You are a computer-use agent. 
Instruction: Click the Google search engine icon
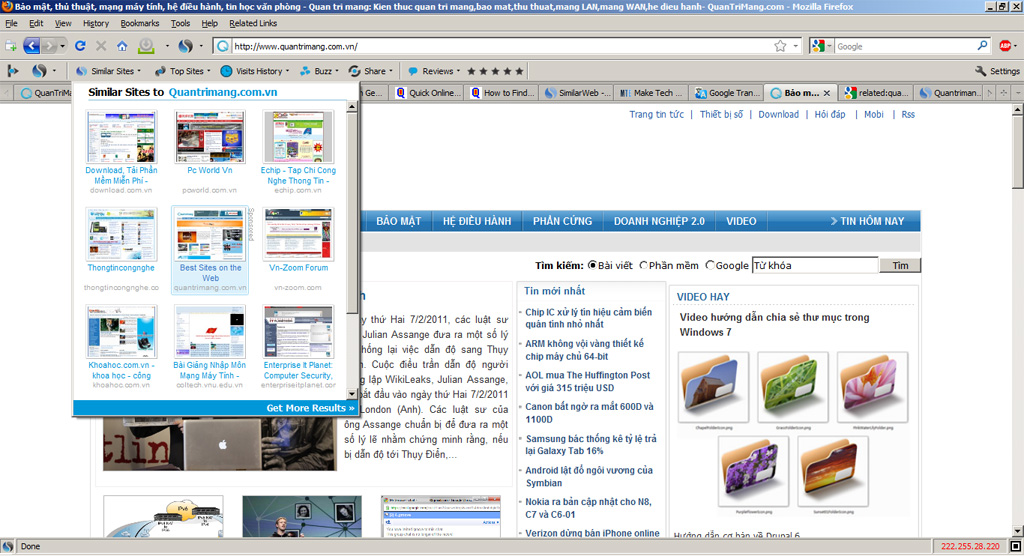click(x=818, y=46)
